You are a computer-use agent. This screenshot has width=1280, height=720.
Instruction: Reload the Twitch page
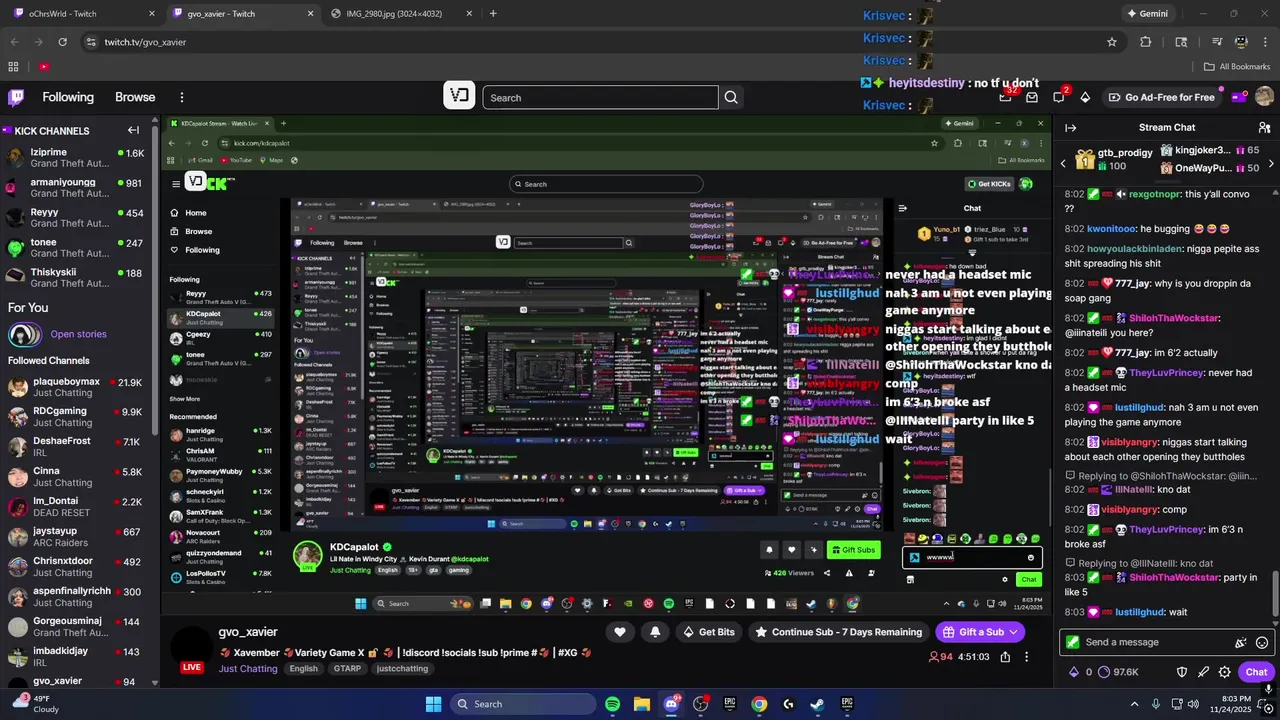pos(62,42)
